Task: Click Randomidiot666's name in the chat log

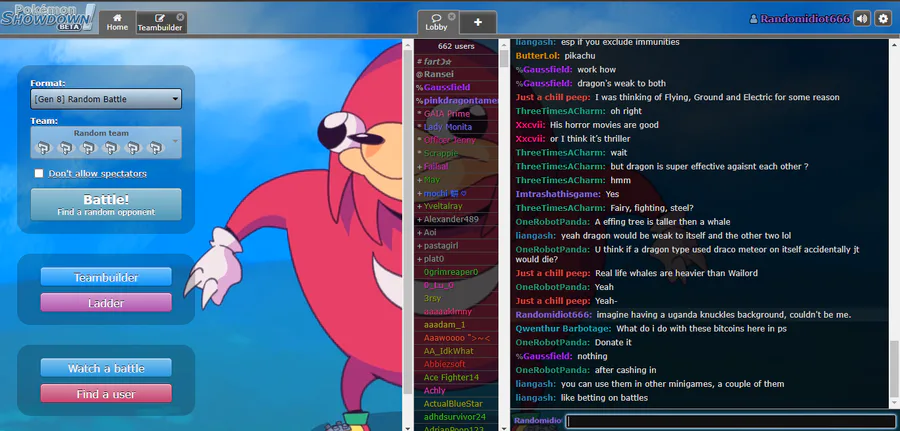Action: [553, 315]
